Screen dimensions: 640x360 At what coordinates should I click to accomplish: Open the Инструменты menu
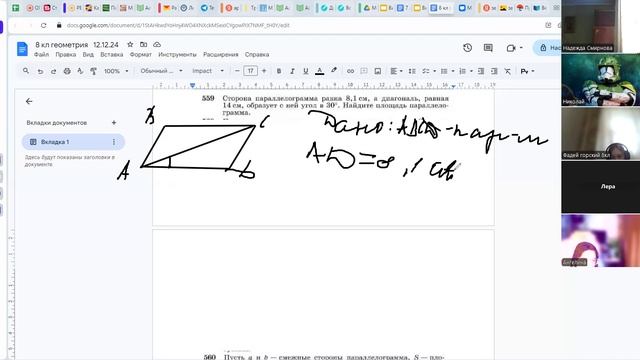click(177, 54)
